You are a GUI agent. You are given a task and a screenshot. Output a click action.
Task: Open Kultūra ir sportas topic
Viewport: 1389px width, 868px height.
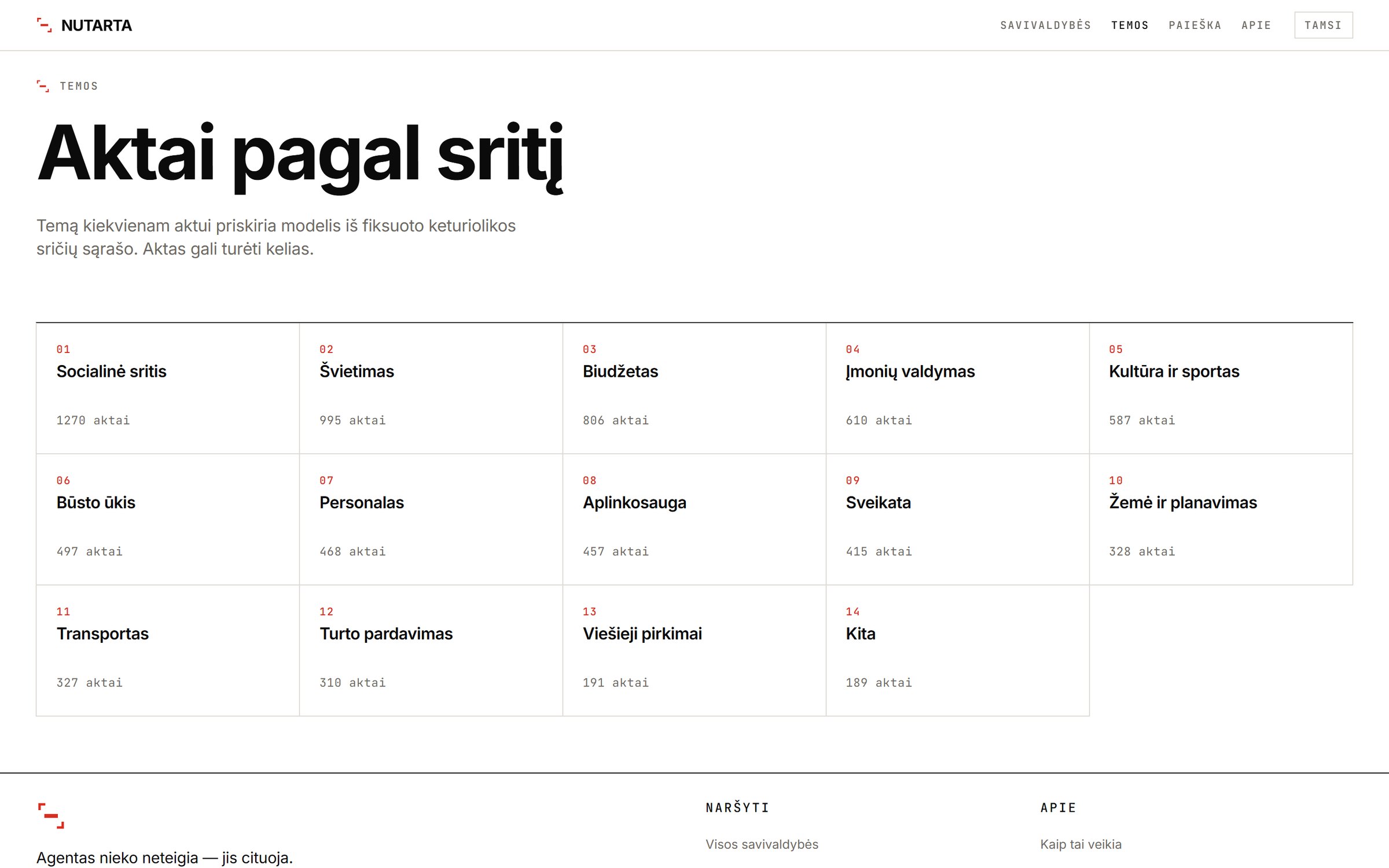tap(1221, 388)
